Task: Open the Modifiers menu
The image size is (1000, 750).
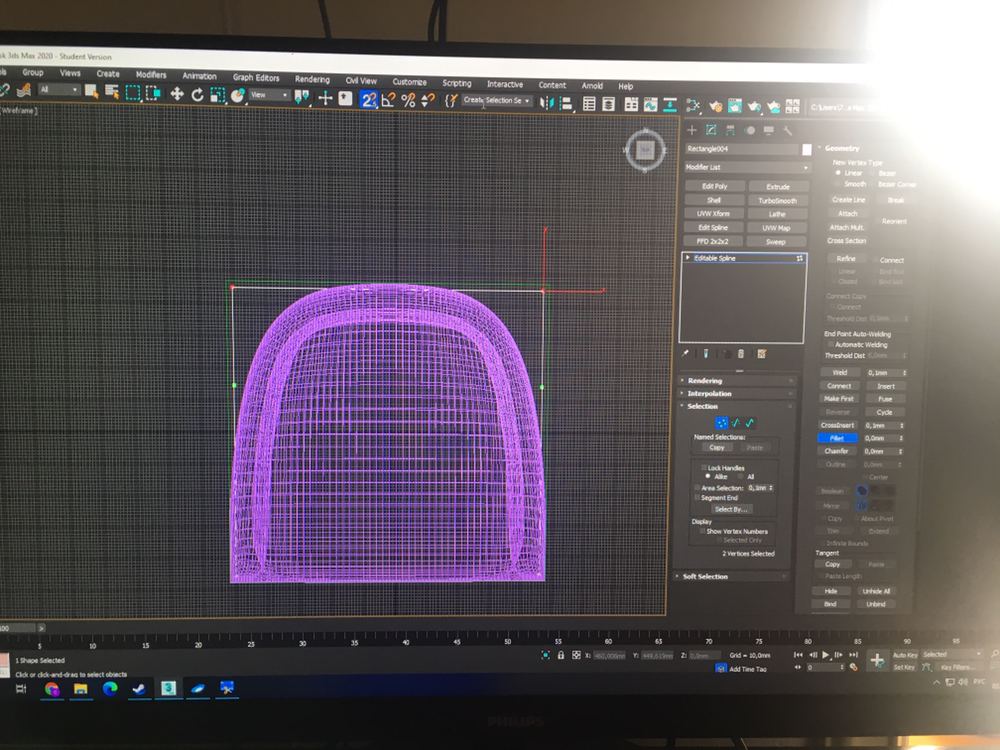Action: pyautogui.click(x=151, y=75)
